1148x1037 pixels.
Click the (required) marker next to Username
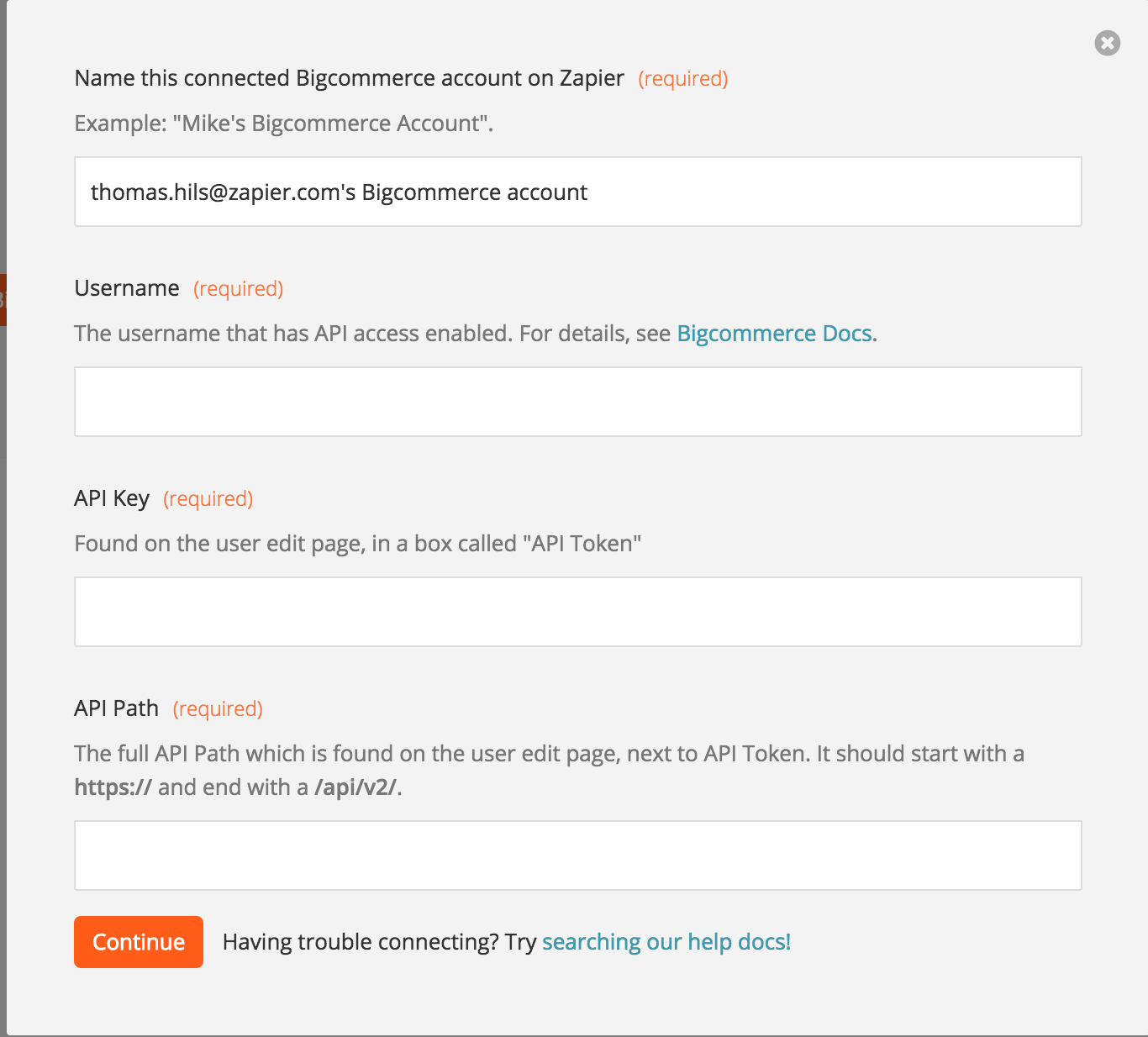point(239,289)
